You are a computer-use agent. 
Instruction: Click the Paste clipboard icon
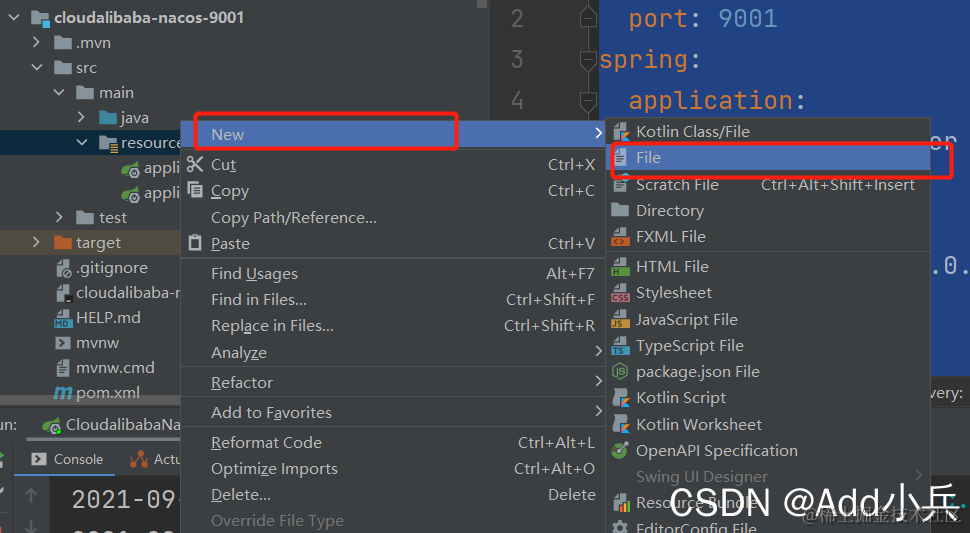(x=195, y=242)
